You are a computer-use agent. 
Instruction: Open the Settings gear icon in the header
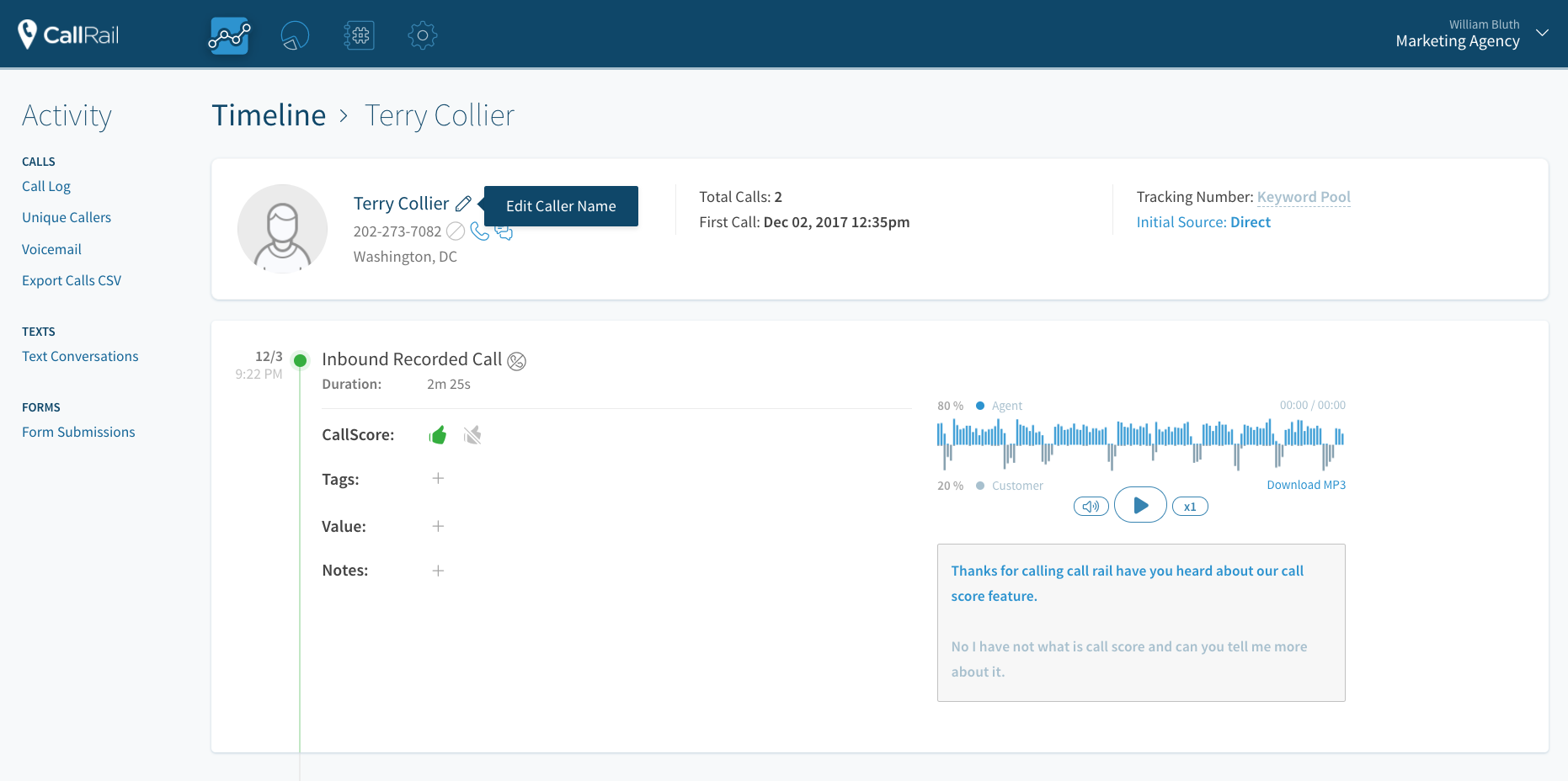(423, 35)
